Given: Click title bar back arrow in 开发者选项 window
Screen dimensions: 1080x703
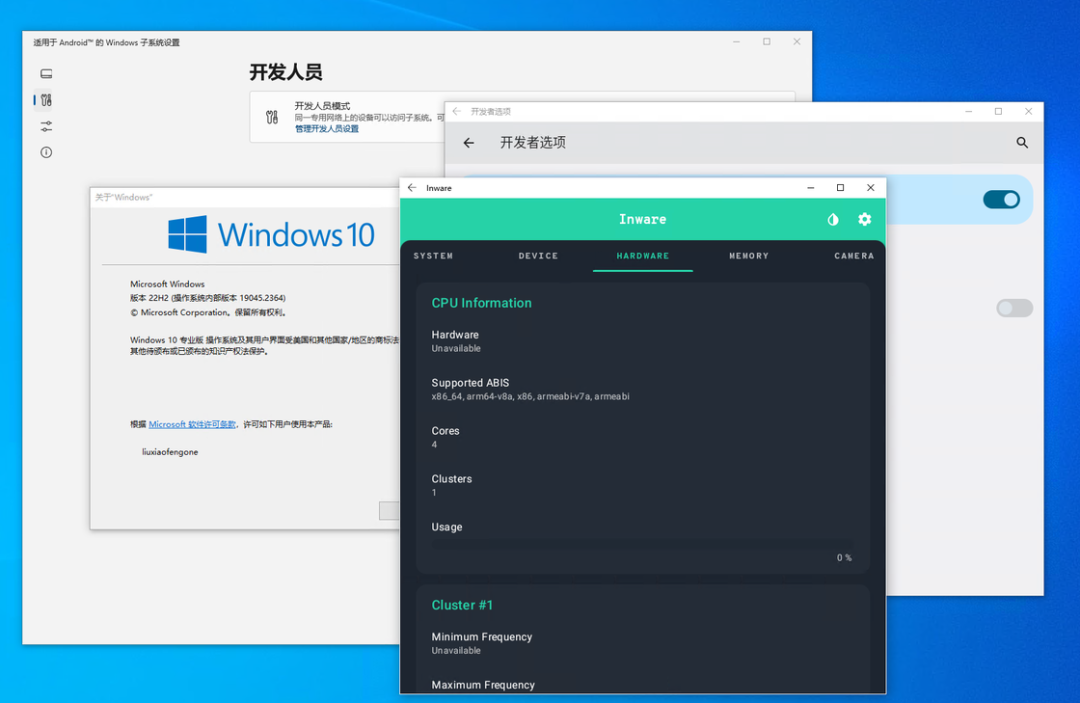Looking at the screenshot, I should coord(457,111).
